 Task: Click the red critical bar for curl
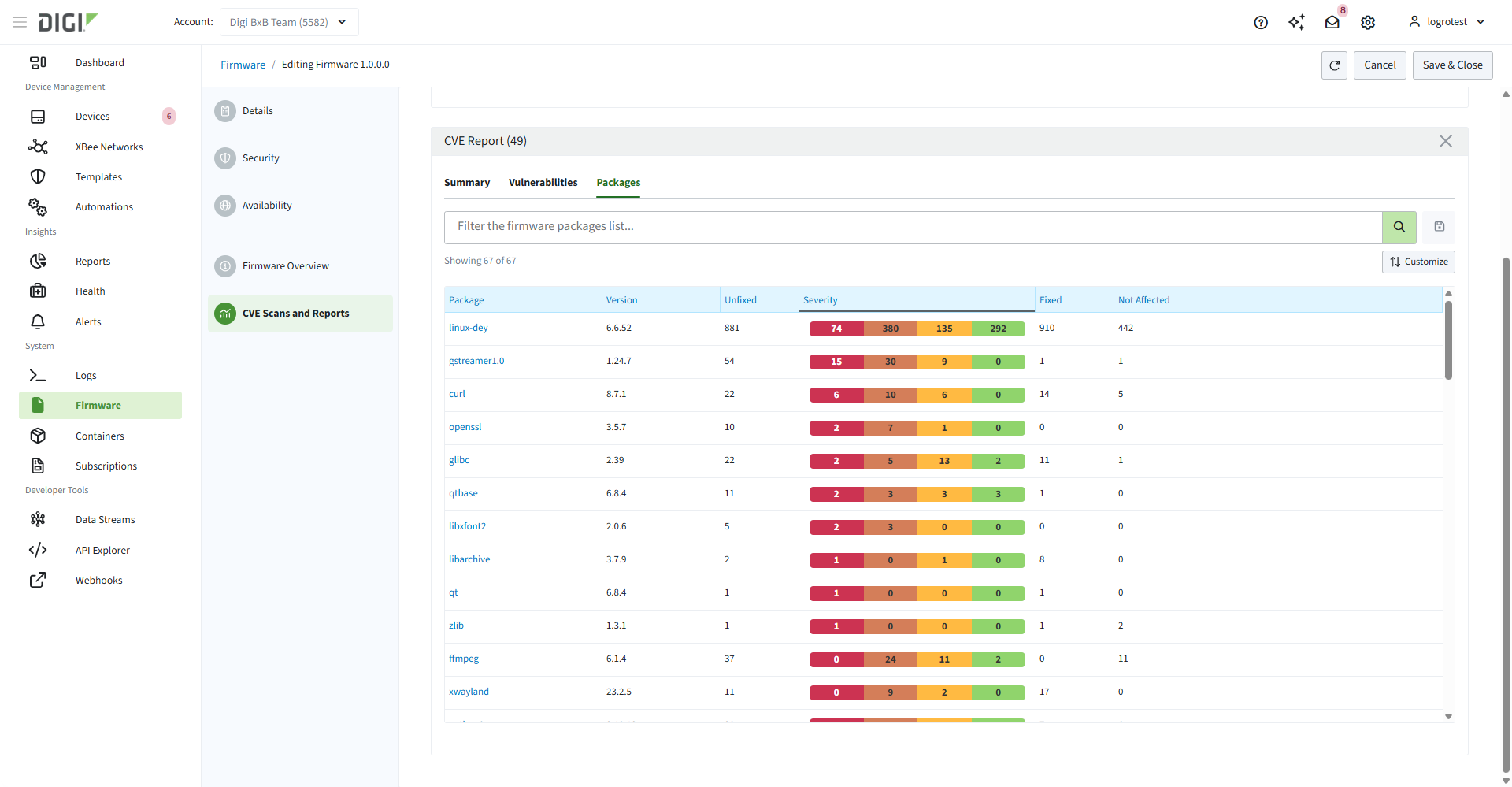[836, 395]
